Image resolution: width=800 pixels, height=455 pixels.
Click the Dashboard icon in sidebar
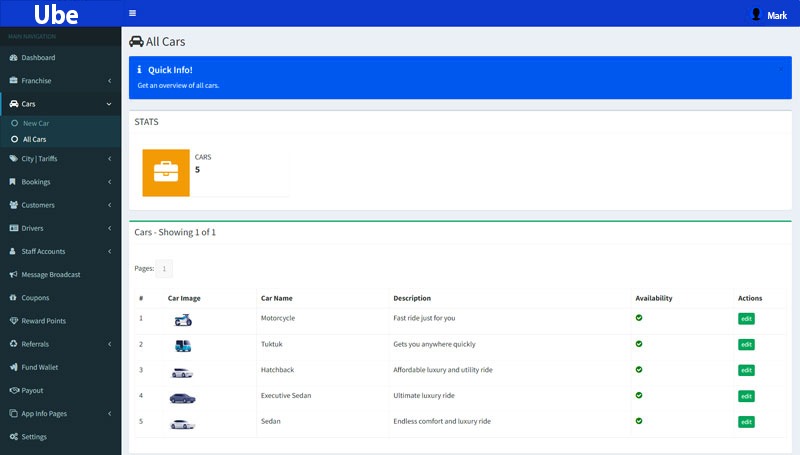click(13, 58)
